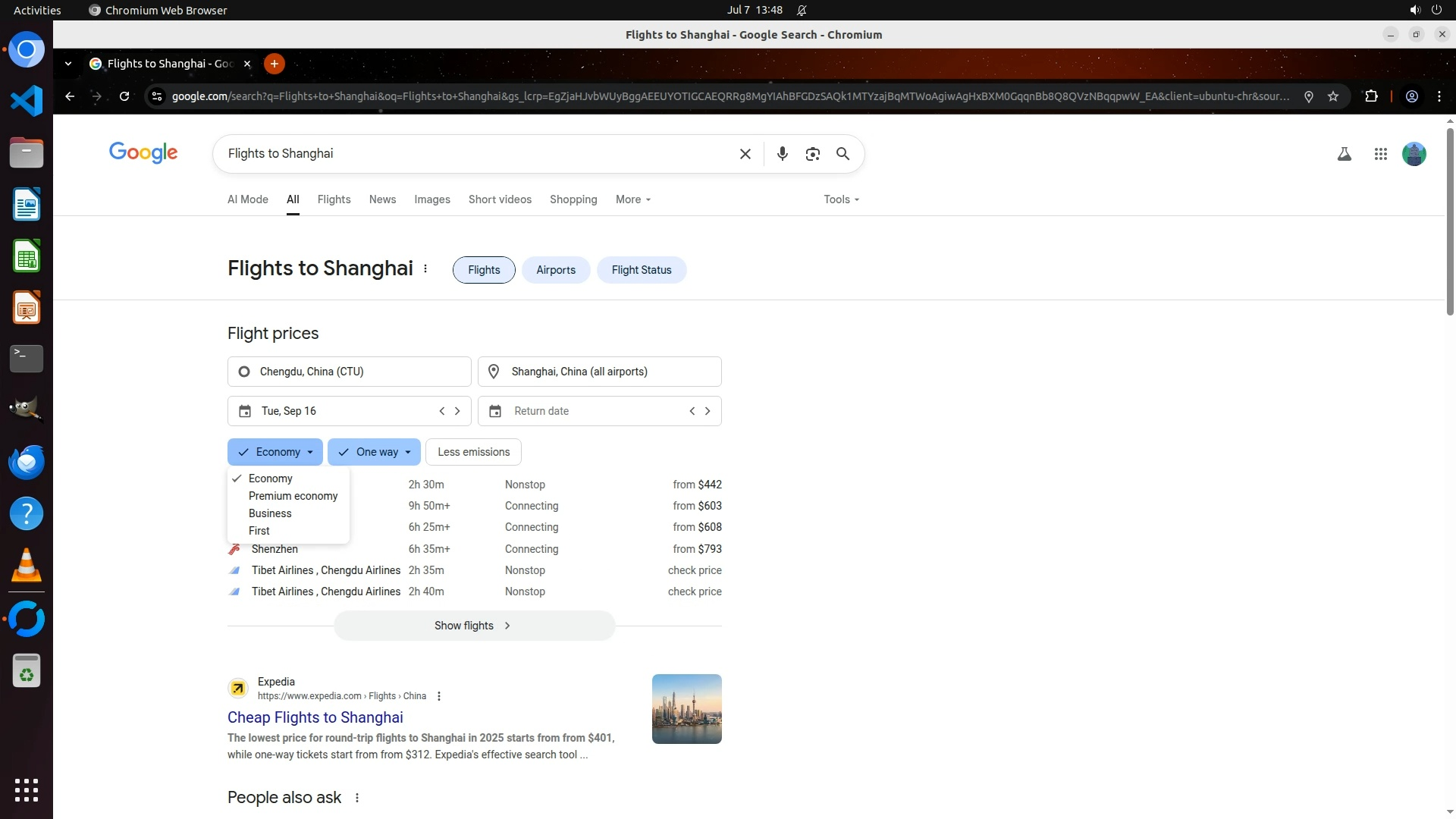The height and width of the screenshot is (819, 1456).
Task: Open the Google apps grid icon
Action: point(1380,154)
